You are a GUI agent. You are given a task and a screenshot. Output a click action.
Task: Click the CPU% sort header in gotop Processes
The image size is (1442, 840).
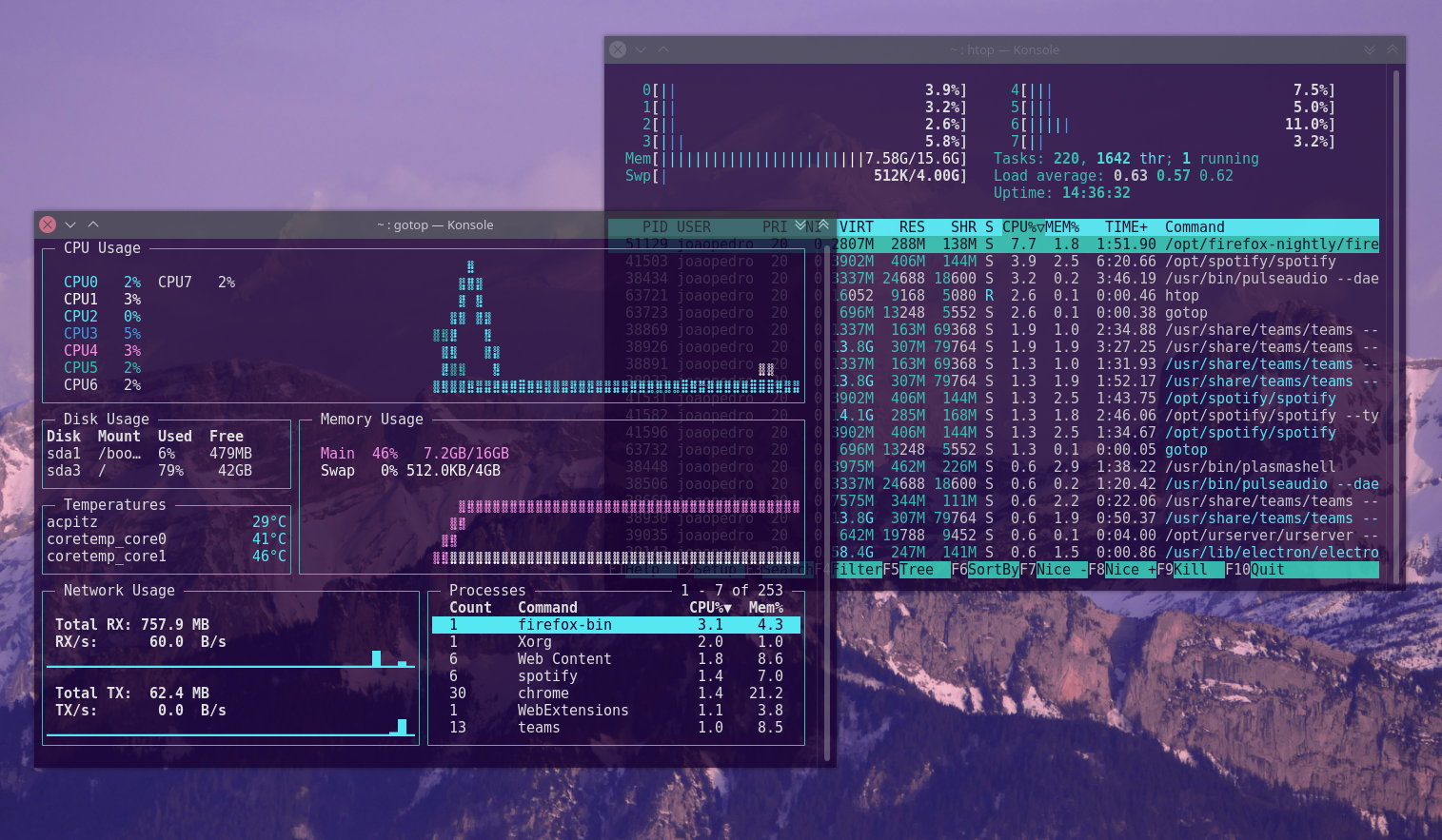pyautogui.click(x=710, y=608)
